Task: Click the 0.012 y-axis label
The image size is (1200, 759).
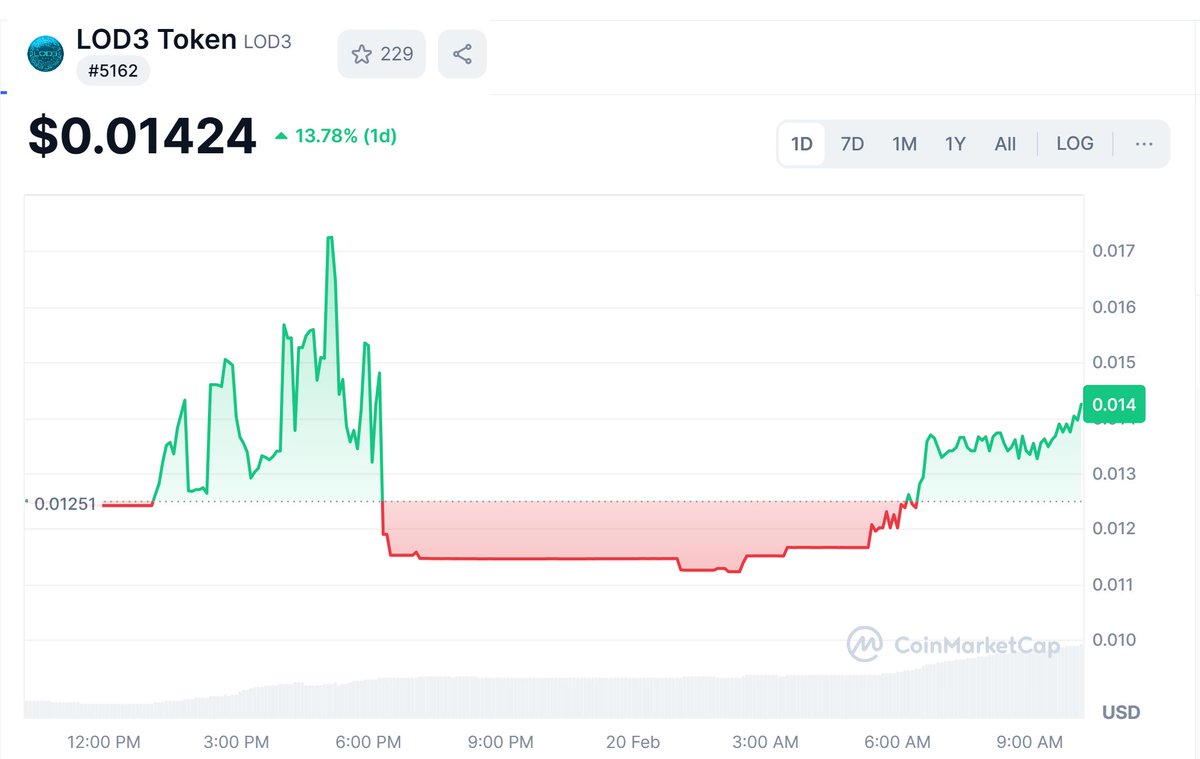Action: 1114,528
